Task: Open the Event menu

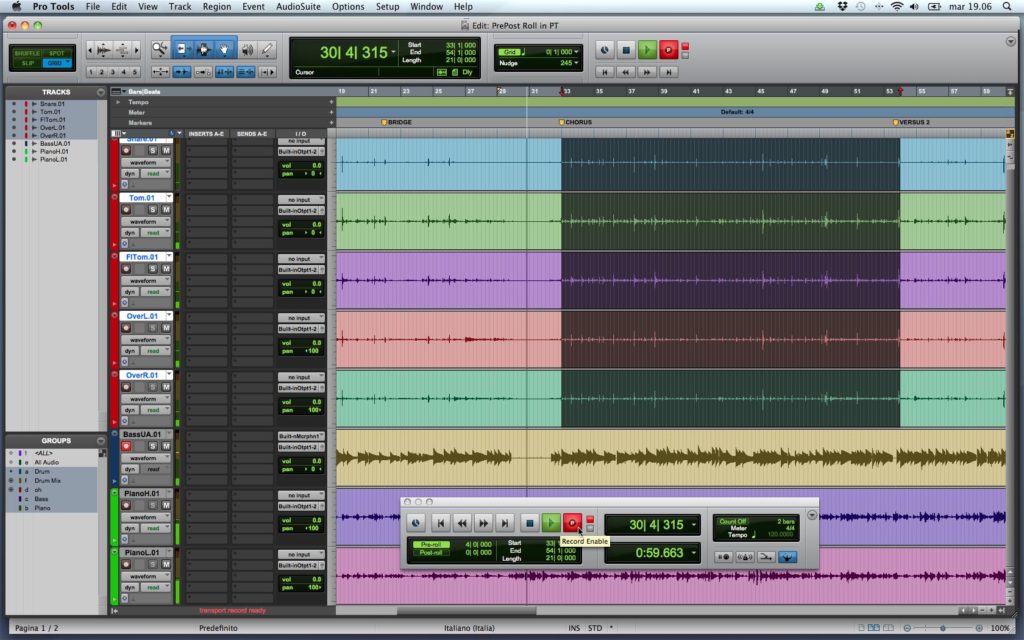Action: (253, 7)
